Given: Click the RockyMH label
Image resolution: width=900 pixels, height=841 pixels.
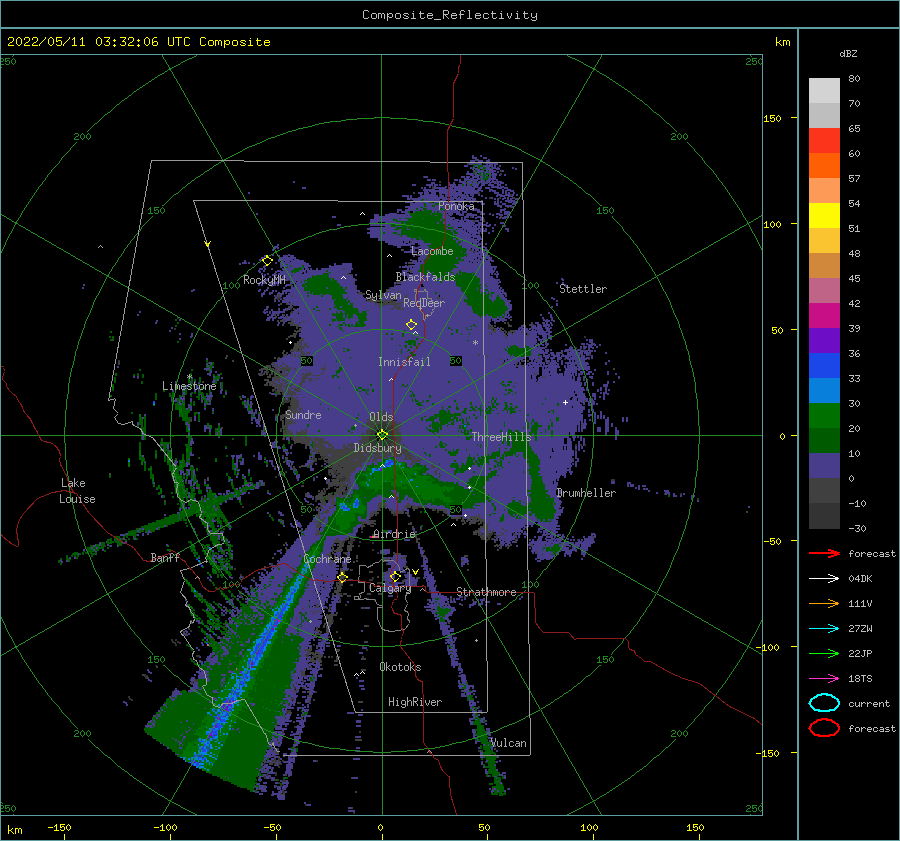Looking at the screenshot, I should click(264, 280).
